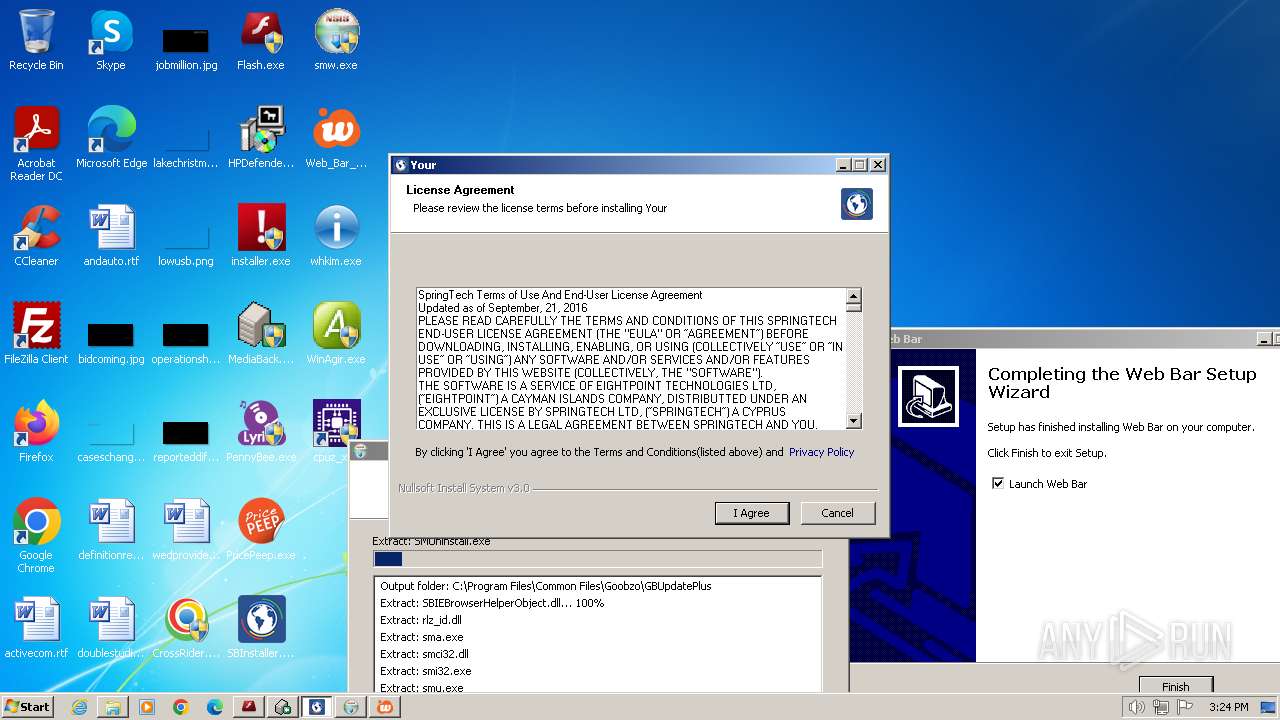Select the wedprovide document icon
Viewport: 1280px width, 720px height.
pos(186,530)
